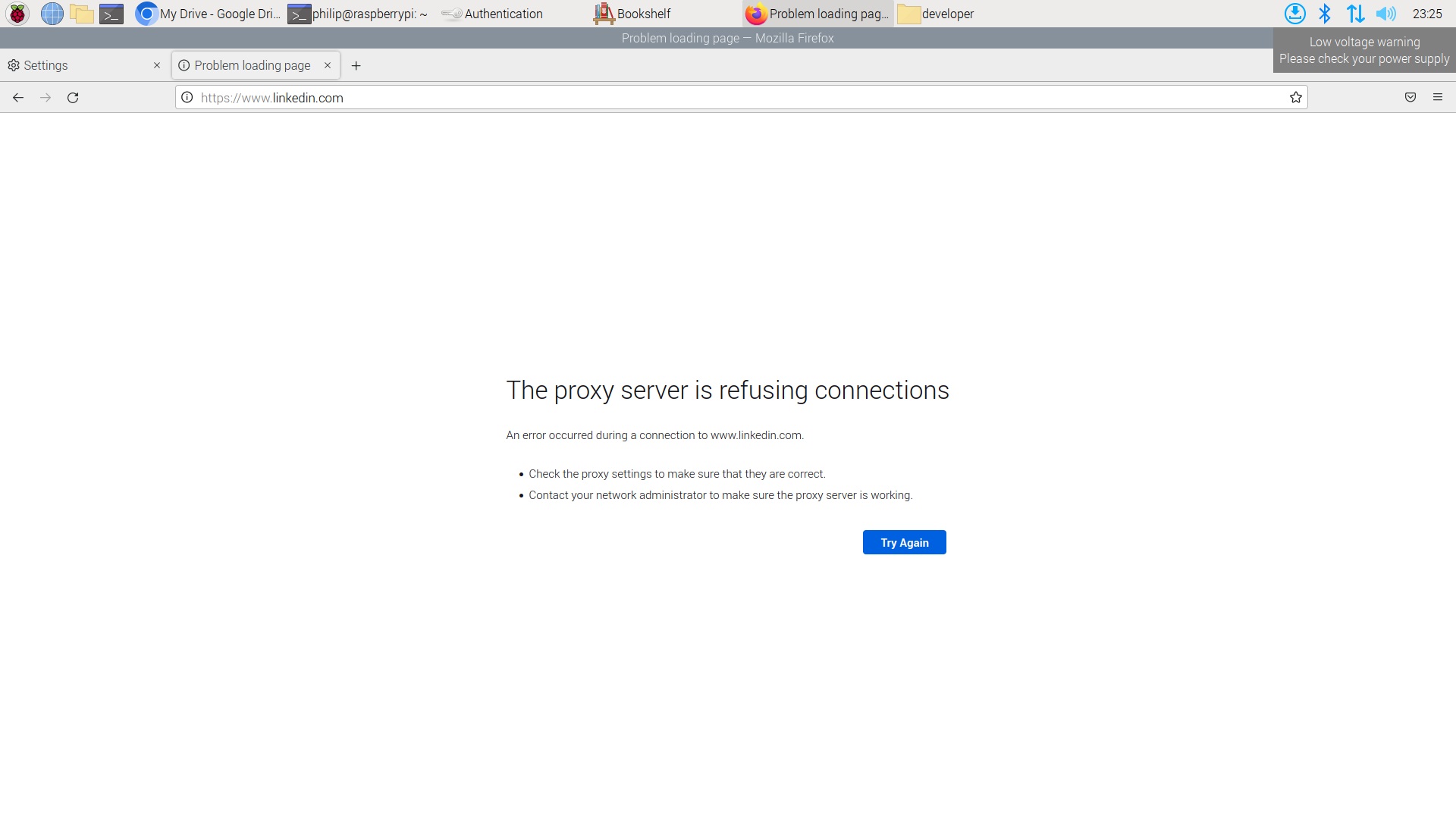1456x819 pixels.
Task: Open the Firefox hamburger menu
Action: (x=1438, y=97)
